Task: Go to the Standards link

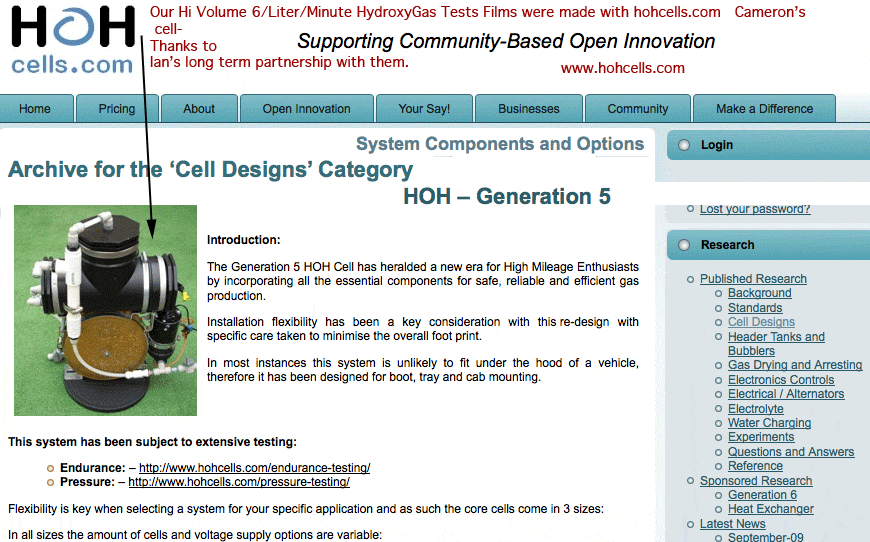Action: click(755, 308)
